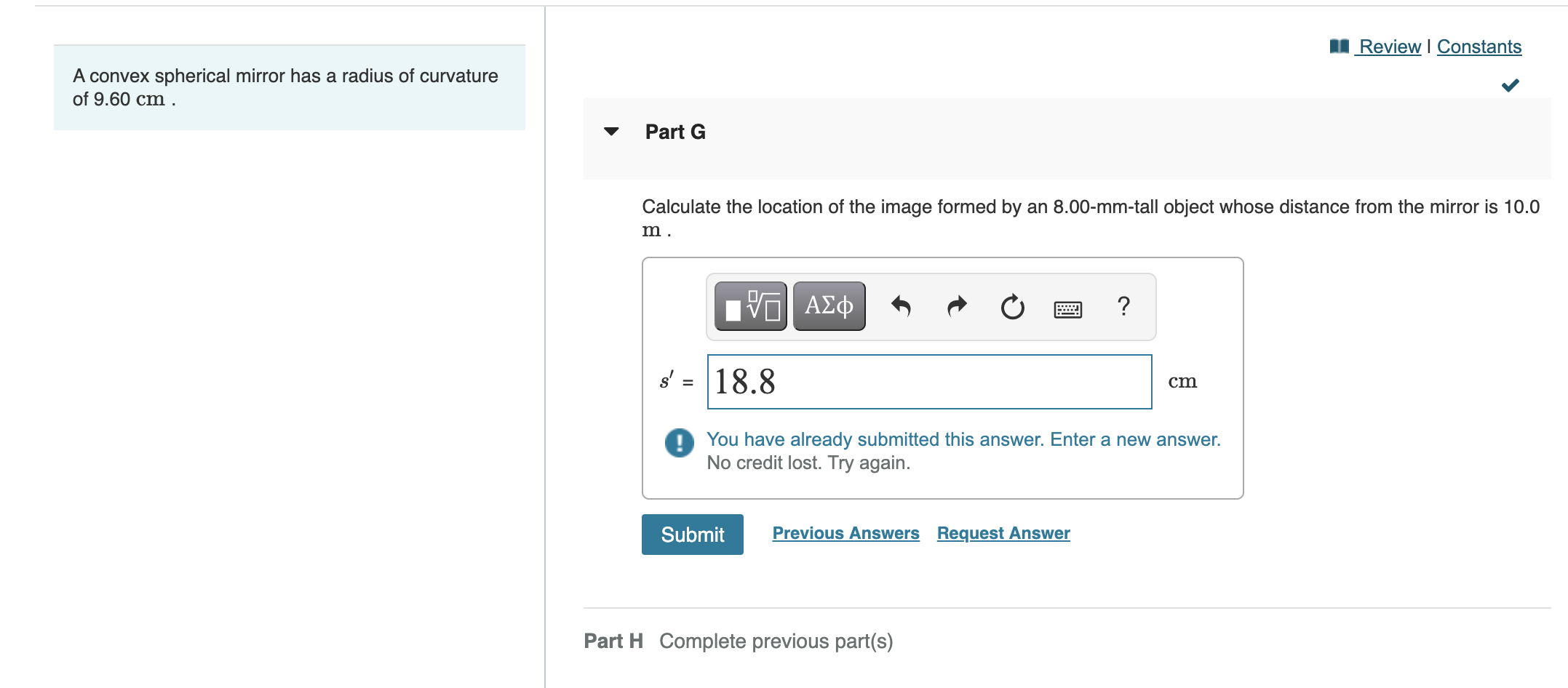Image resolution: width=1568 pixels, height=688 pixels.
Task: Click the redo arrow in the answer toolbar
Action: click(x=955, y=306)
